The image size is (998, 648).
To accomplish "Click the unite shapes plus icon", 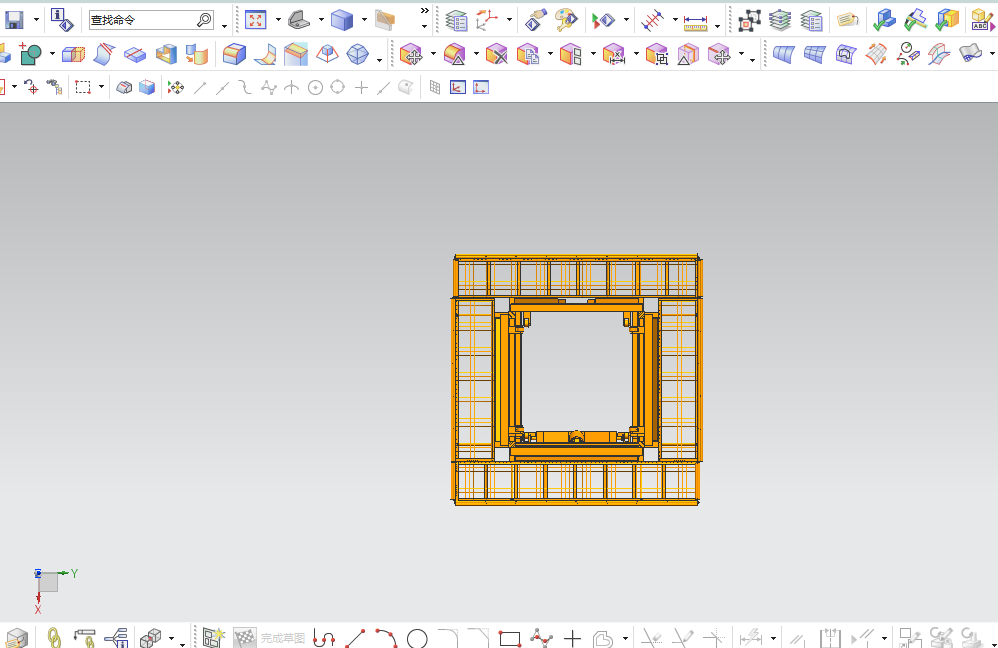I will coord(29,54).
